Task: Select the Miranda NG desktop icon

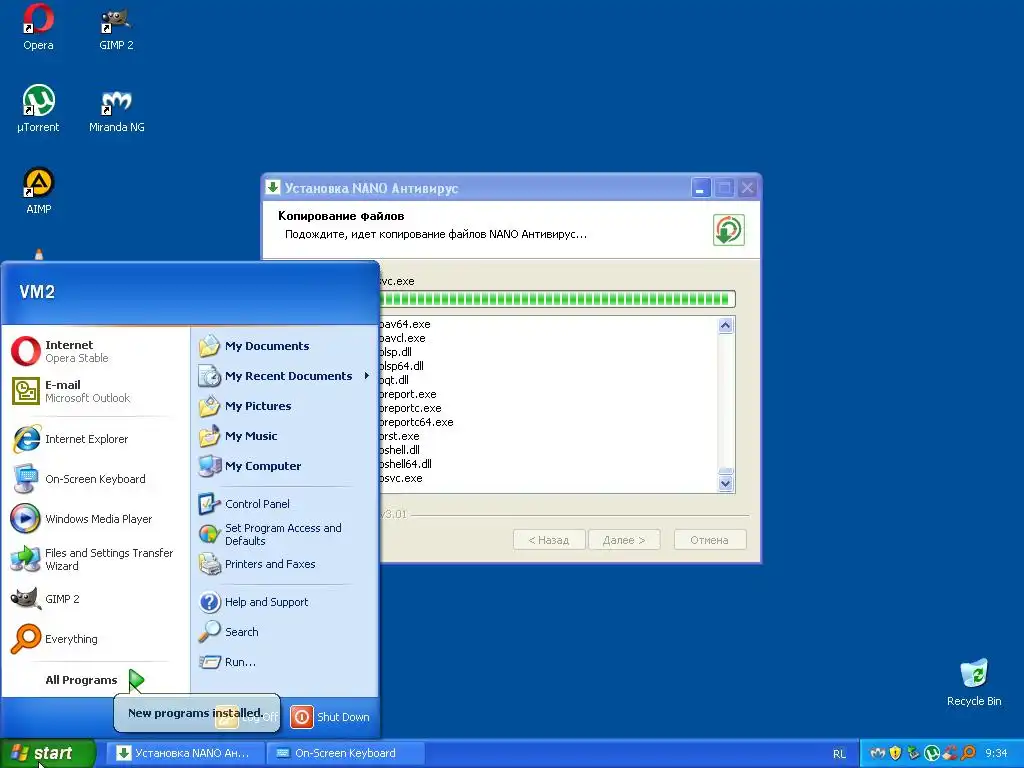Action: (x=116, y=111)
